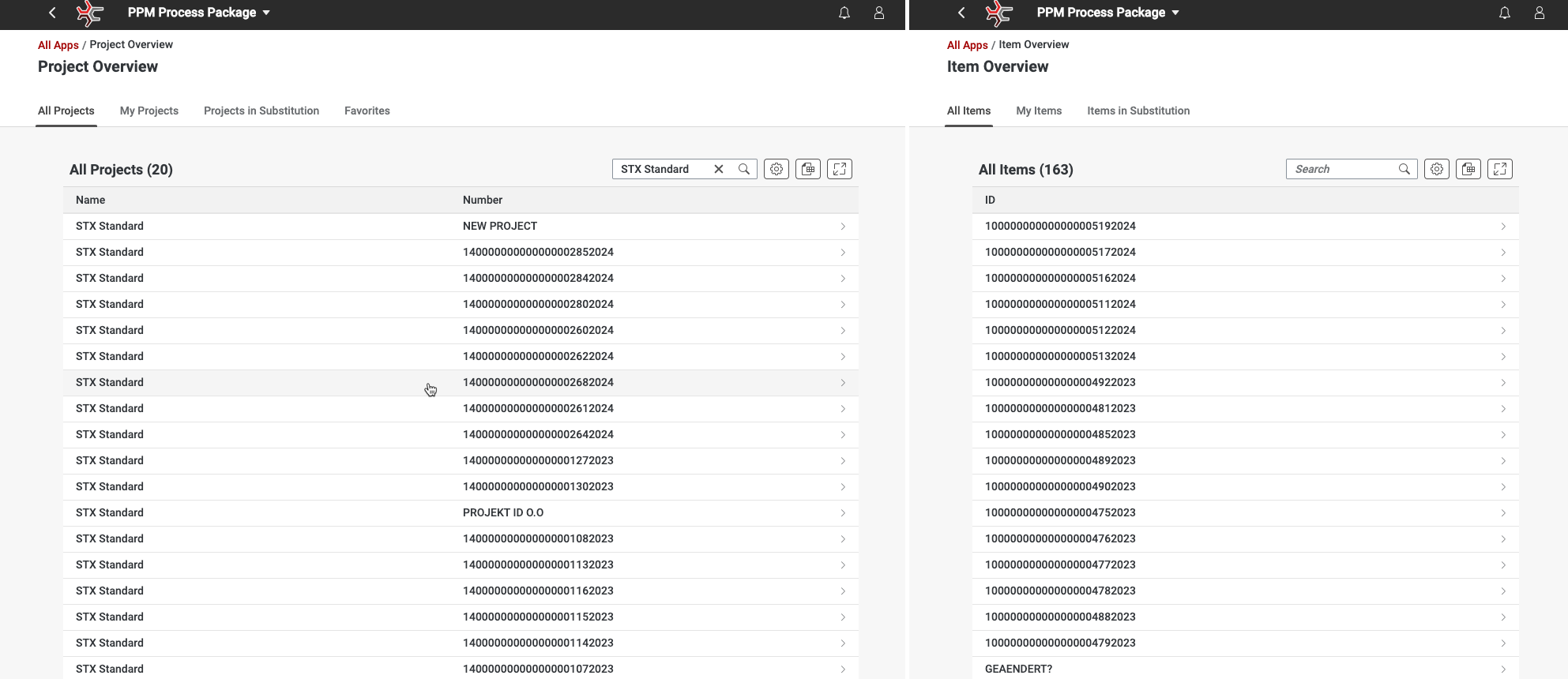Clear the STX Standard search text
Viewport: 1568px width, 679px height.
719,169
